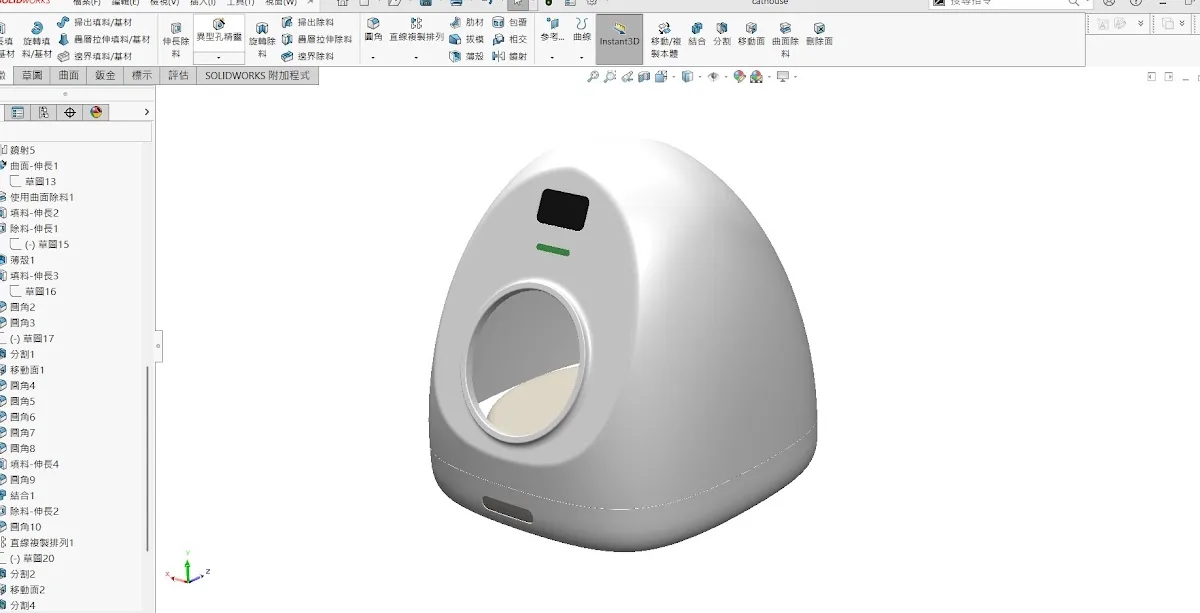Collapse the feature manager panel handle
The width and height of the screenshot is (1200, 613).
(157, 345)
